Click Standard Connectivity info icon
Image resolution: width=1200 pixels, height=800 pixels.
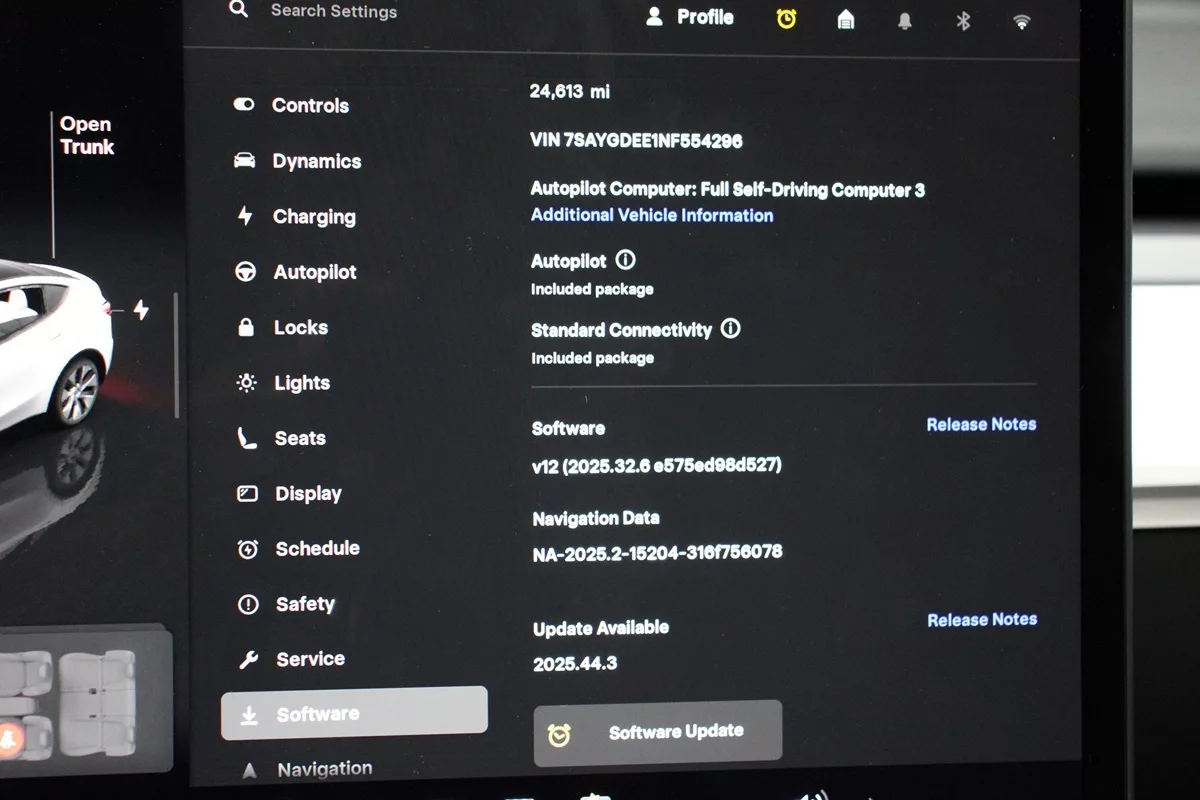(731, 328)
